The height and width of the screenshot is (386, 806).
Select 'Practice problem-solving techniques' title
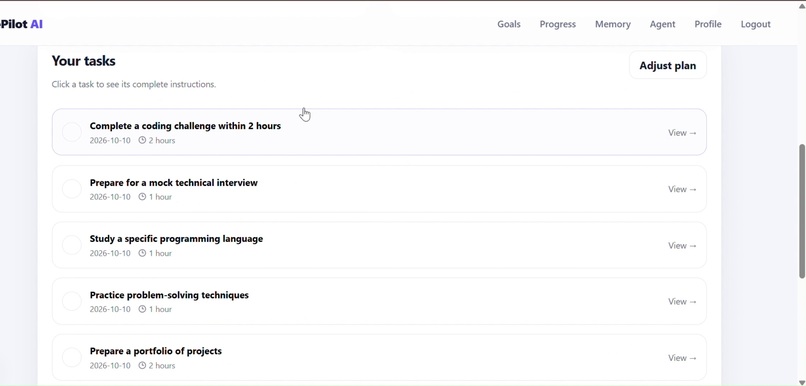coord(169,295)
